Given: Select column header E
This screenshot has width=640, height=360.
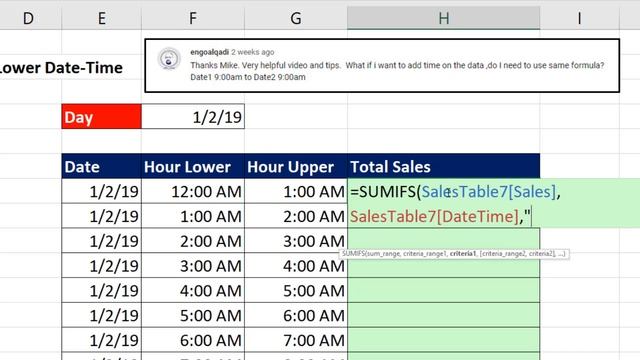Looking at the screenshot, I should pos(102,18).
